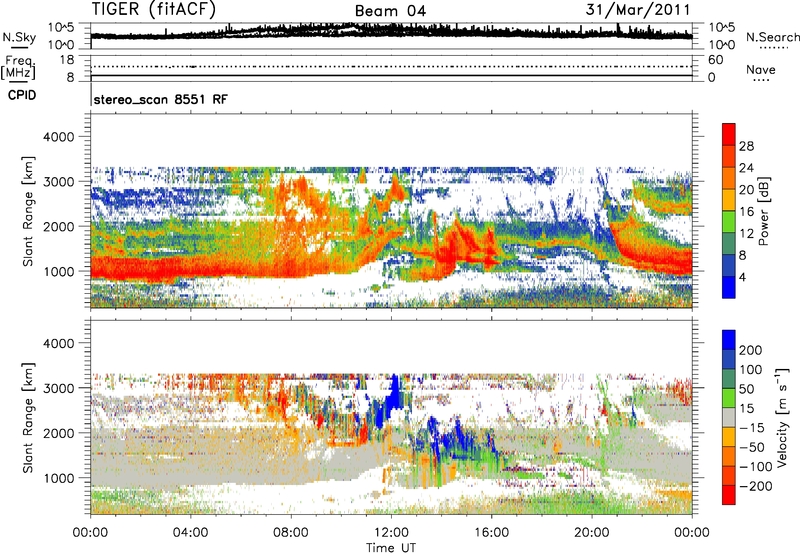This screenshot has width=800, height=554.
Task: Click the noise trace in N.Sky panel
Action: [x=391, y=32]
